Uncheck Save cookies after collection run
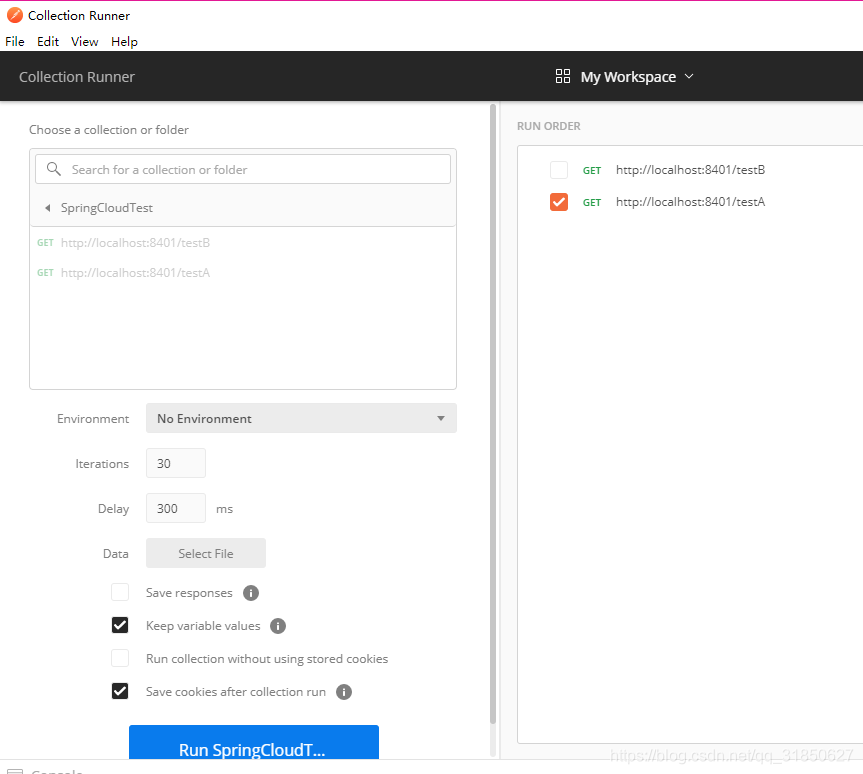The height and width of the screenshot is (774, 863). click(x=120, y=691)
